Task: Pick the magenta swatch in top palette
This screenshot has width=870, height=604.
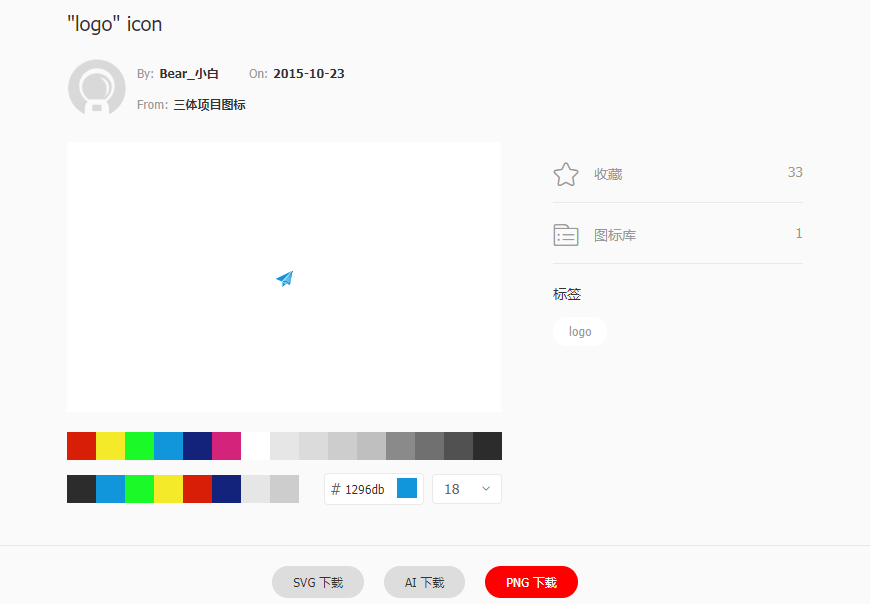Action: click(x=226, y=446)
